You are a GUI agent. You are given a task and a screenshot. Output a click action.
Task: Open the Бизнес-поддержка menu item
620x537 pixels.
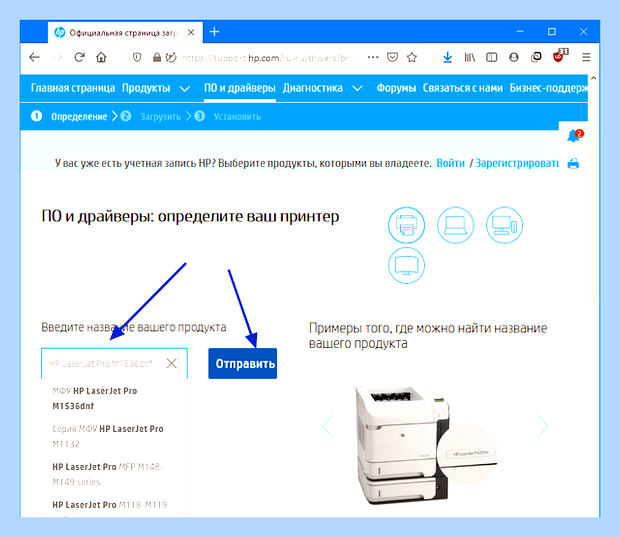pyautogui.click(x=548, y=88)
